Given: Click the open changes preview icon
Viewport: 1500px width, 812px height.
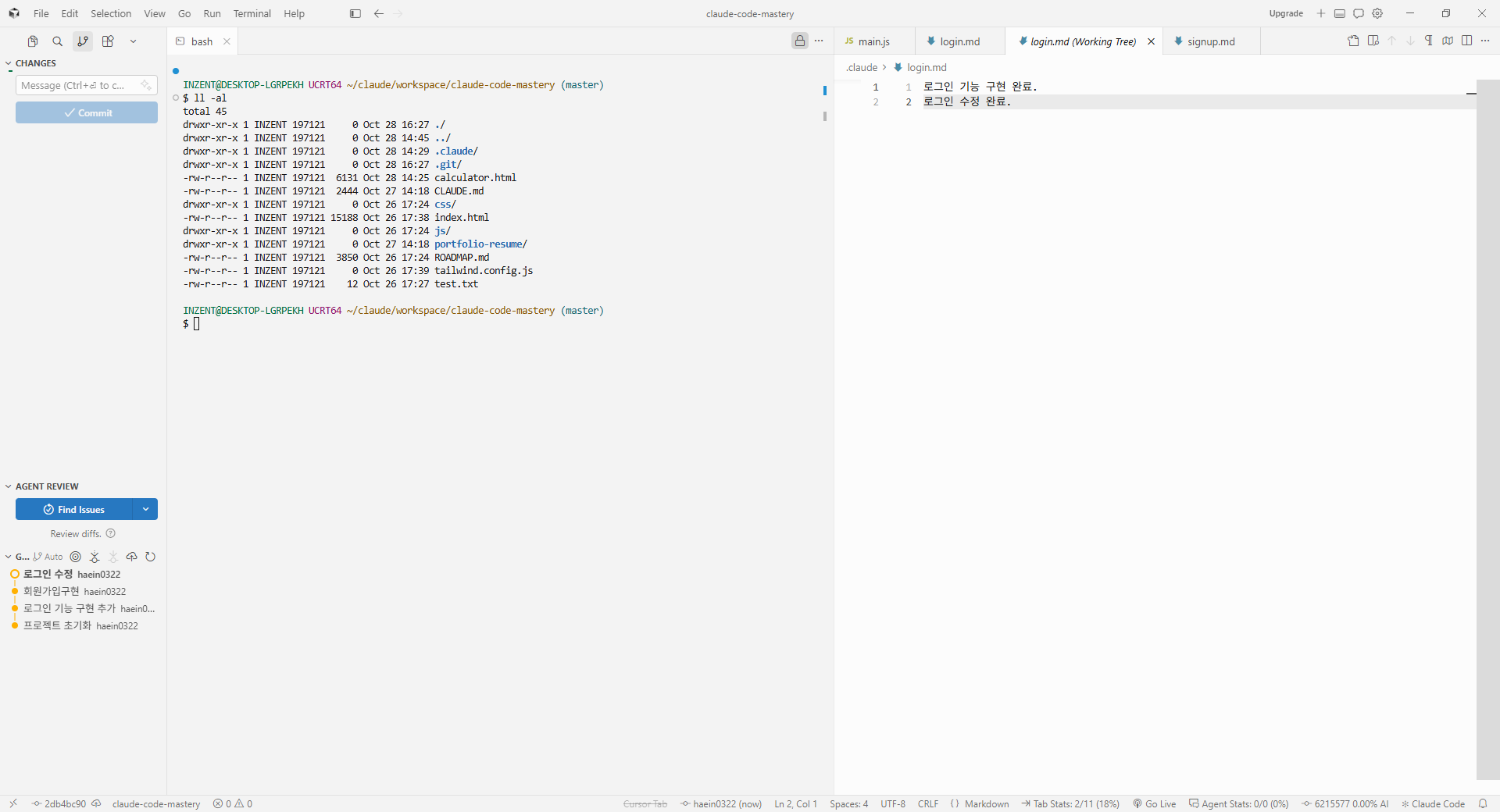Looking at the screenshot, I should 1373,41.
